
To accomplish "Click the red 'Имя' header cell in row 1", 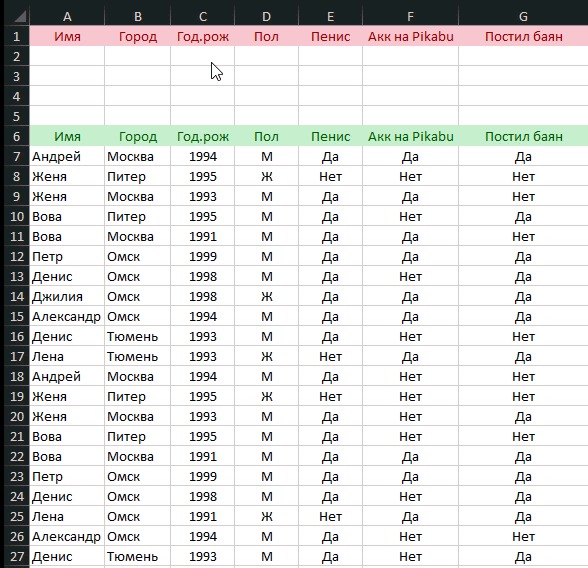I will coord(67,36).
